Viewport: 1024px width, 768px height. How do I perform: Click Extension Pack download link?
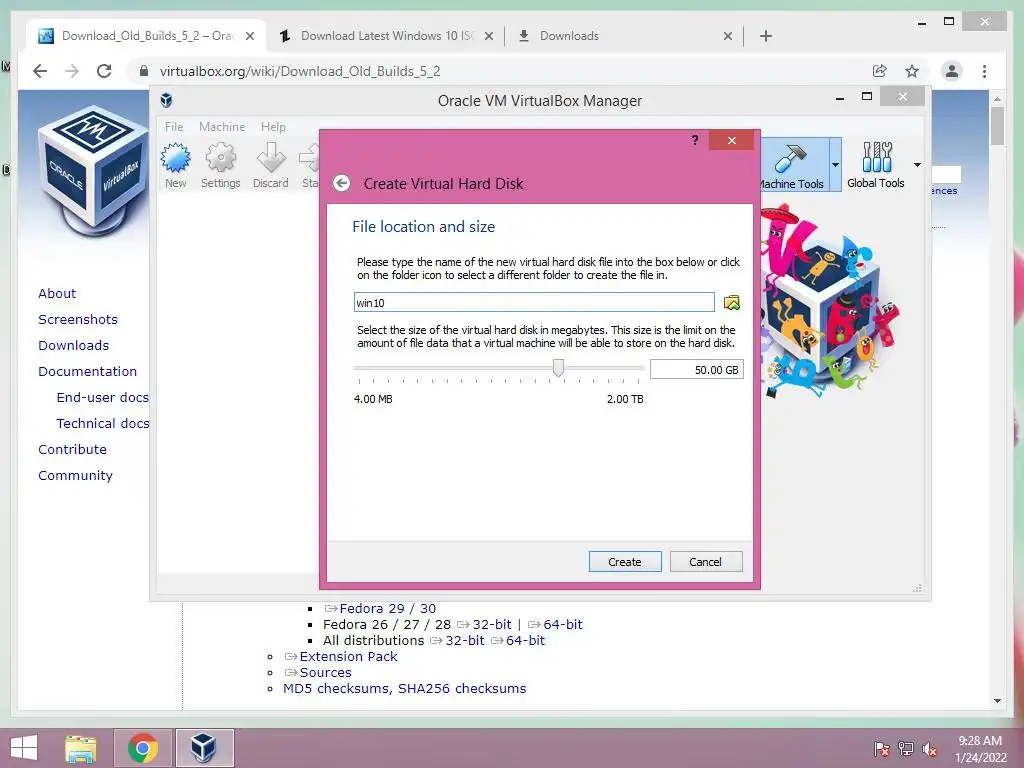click(x=348, y=656)
